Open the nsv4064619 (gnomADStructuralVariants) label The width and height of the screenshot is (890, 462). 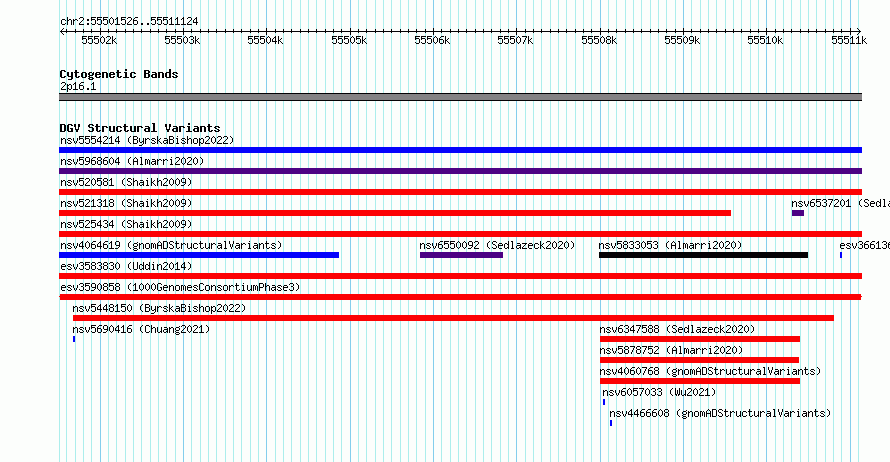[x=171, y=245]
